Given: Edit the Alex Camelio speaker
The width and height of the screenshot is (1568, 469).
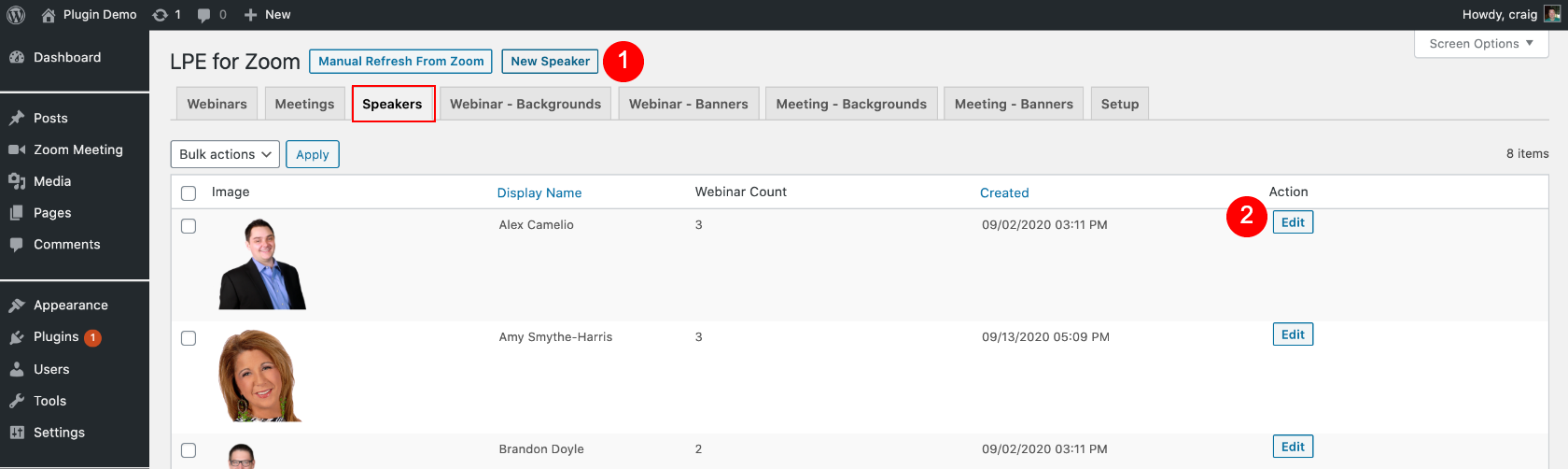Looking at the screenshot, I should click(x=1293, y=222).
